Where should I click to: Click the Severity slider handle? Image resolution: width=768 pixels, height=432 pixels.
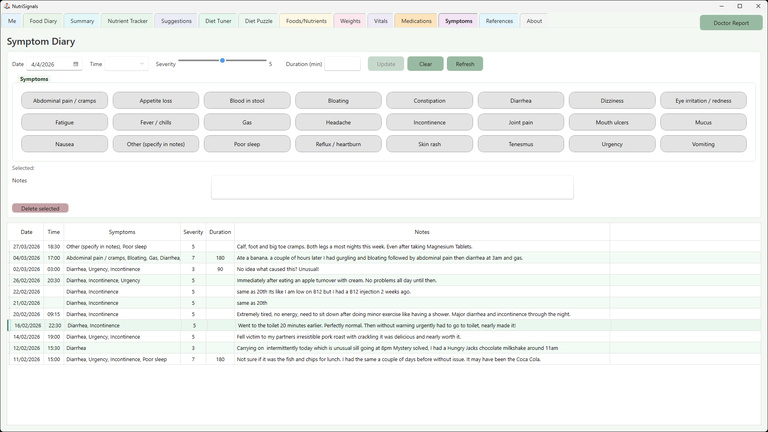(222, 60)
